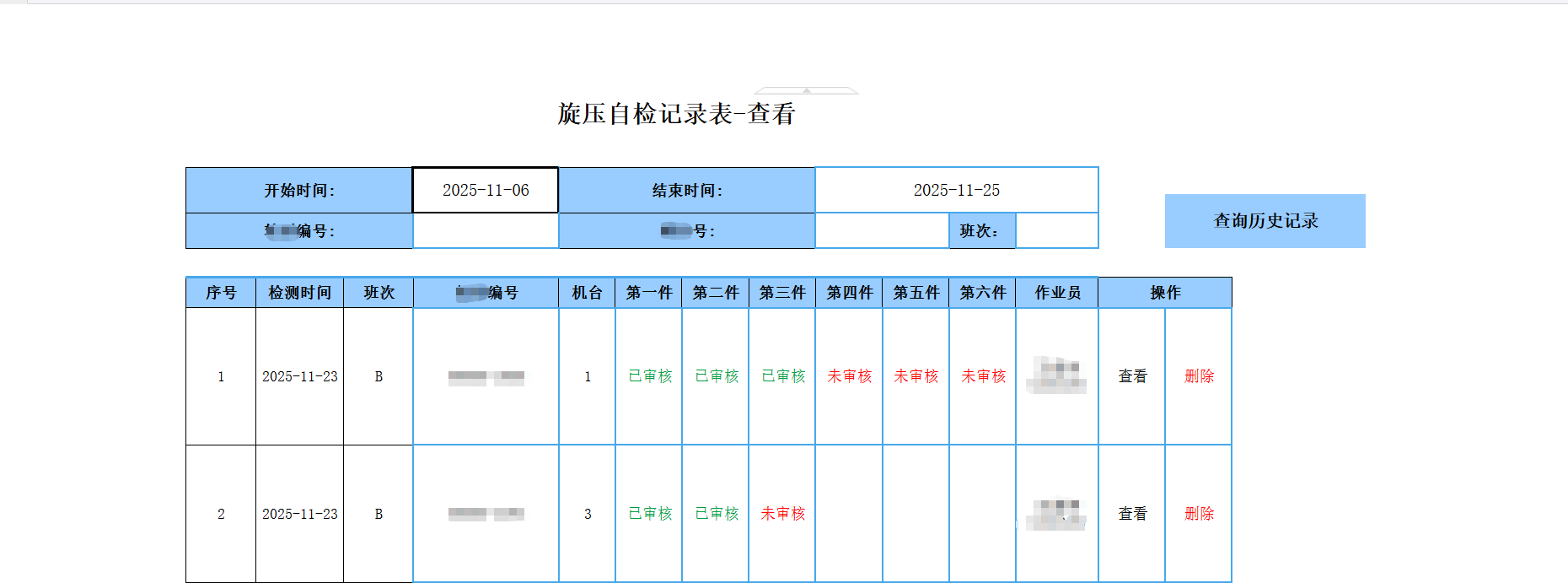Click 删除 for record number 1
Screen dimensions: 1568x583
click(1199, 376)
